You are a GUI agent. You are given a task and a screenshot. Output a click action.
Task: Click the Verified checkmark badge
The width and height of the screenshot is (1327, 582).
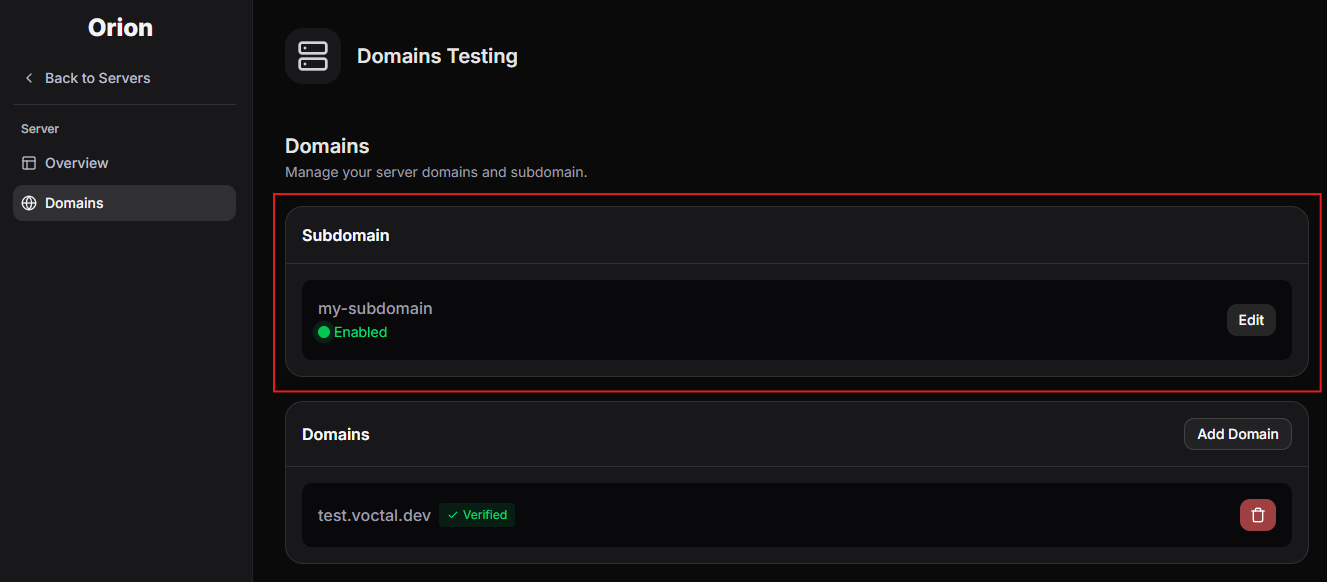(477, 515)
